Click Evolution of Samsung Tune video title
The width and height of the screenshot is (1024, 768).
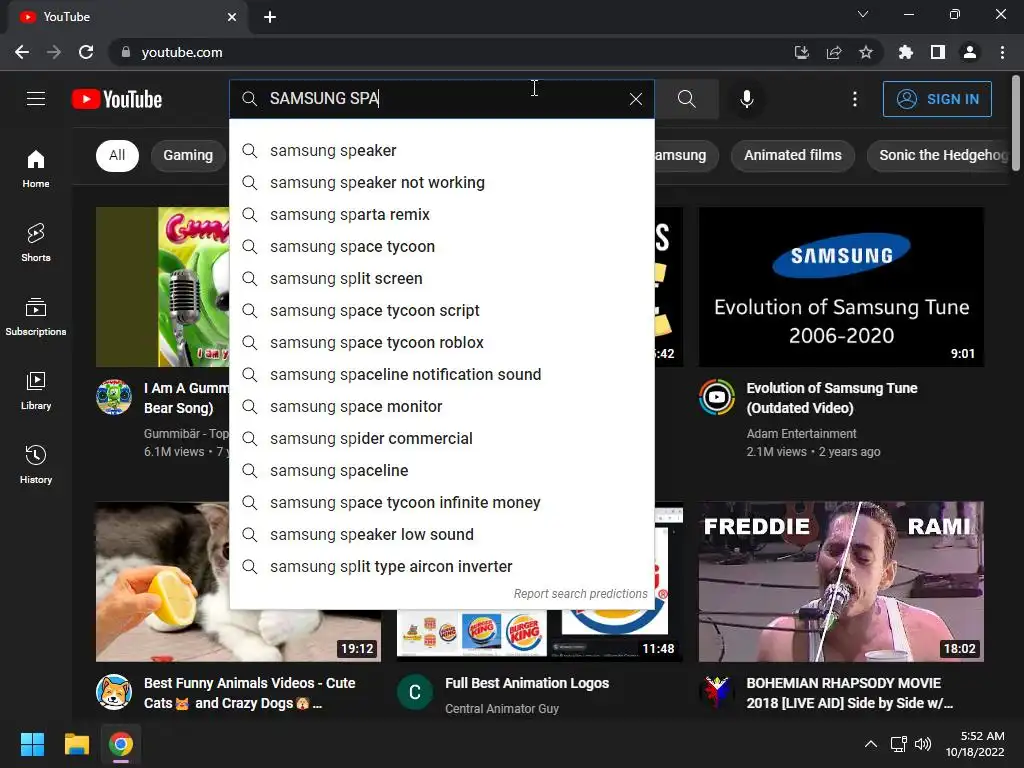point(831,398)
